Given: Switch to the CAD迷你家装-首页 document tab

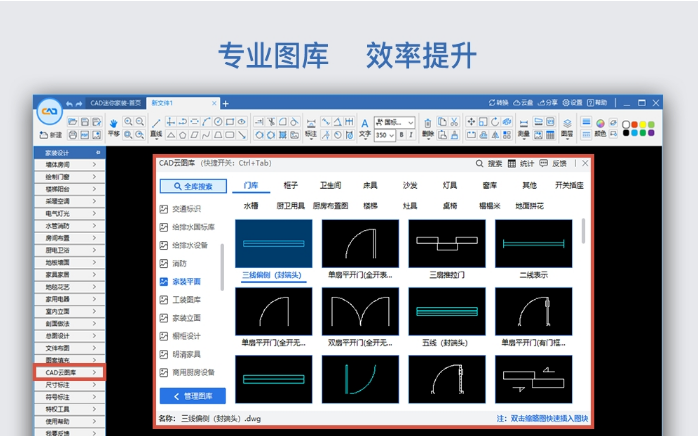Looking at the screenshot, I should point(115,103).
